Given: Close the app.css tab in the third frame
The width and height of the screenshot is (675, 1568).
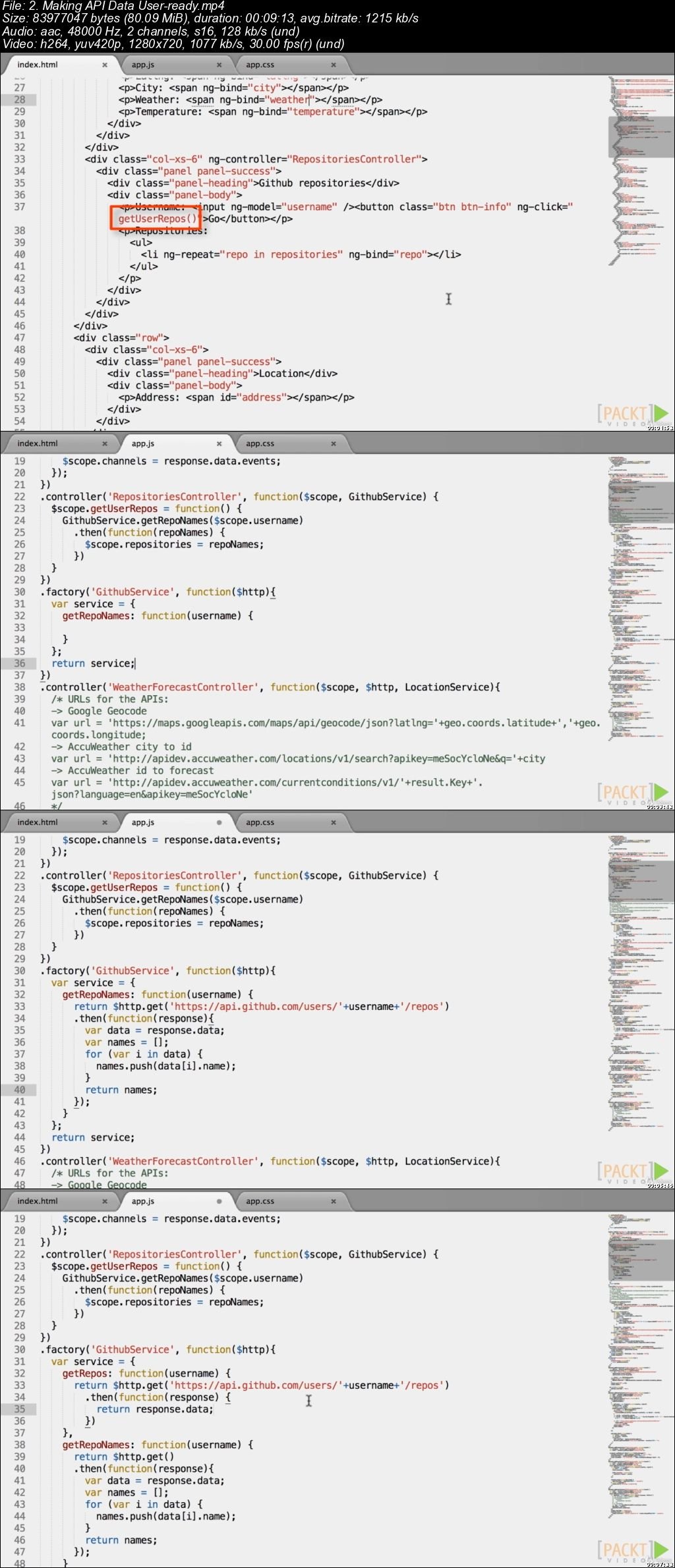Looking at the screenshot, I should coord(334,822).
